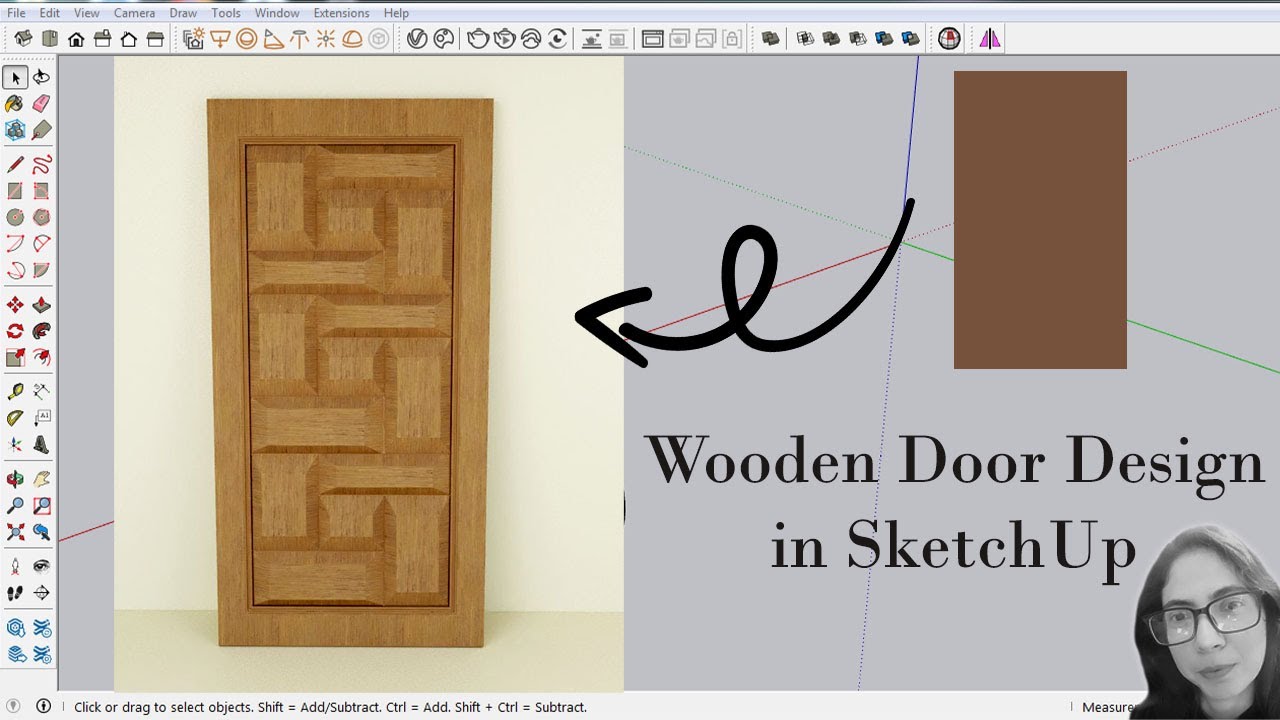Choose the Rotate tool
The height and width of the screenshot is (720, 1280).
pos(15,331)
